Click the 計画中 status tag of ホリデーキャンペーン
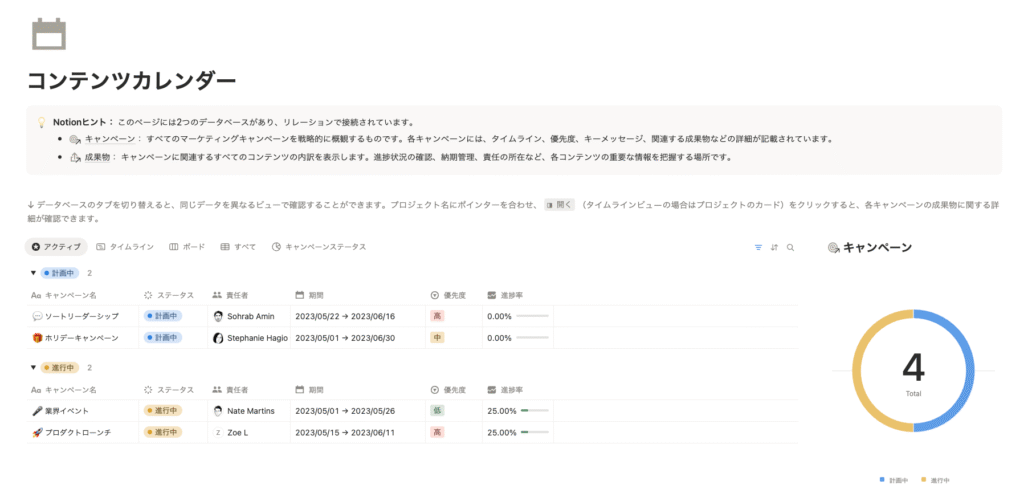Image resolution: width=1024 pixels, height=501 pixels. pyautogui.click(x=163, y=338)
